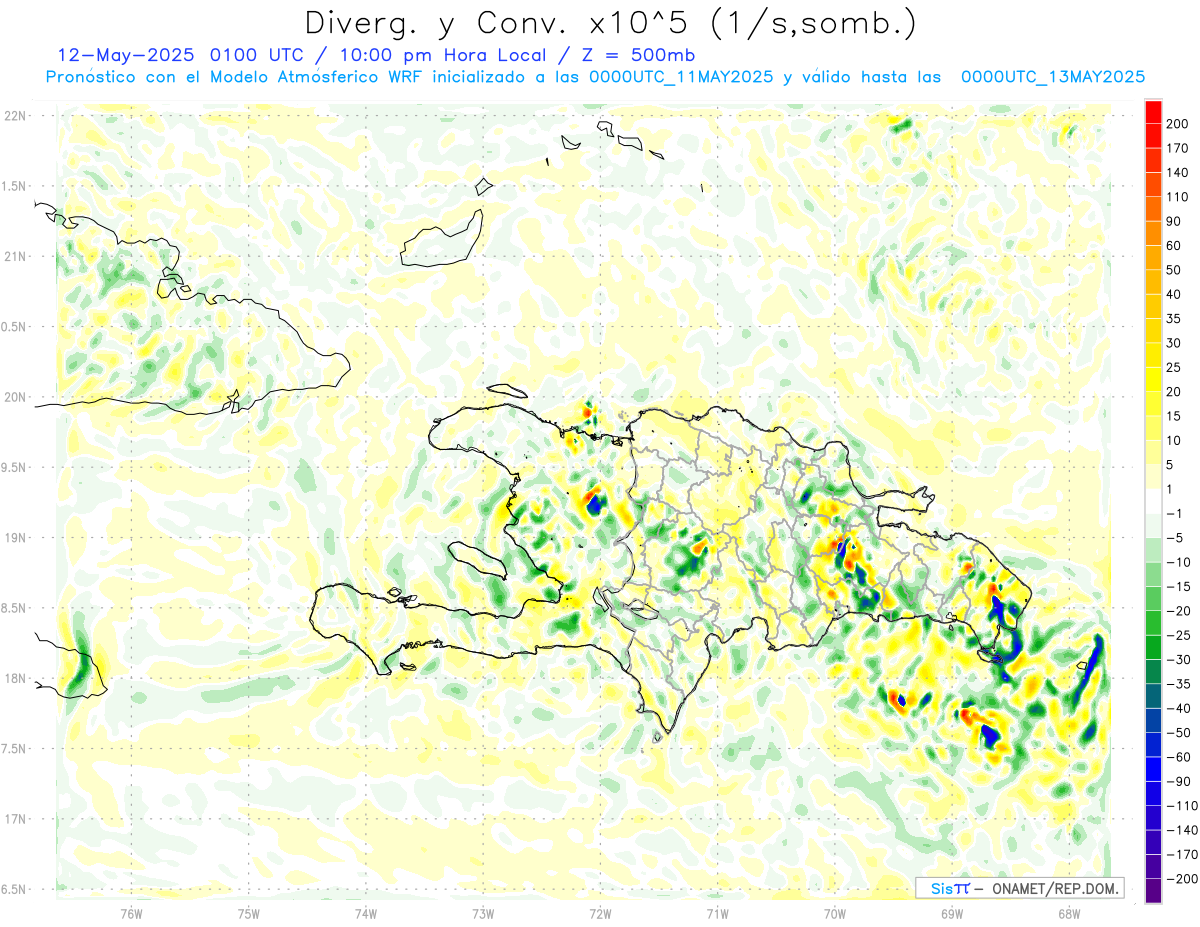Viewport: 1200px width, 927px height.
Task: Click the white colorbar segment between 1 and -1
Action: click(x=1153, y=501)
